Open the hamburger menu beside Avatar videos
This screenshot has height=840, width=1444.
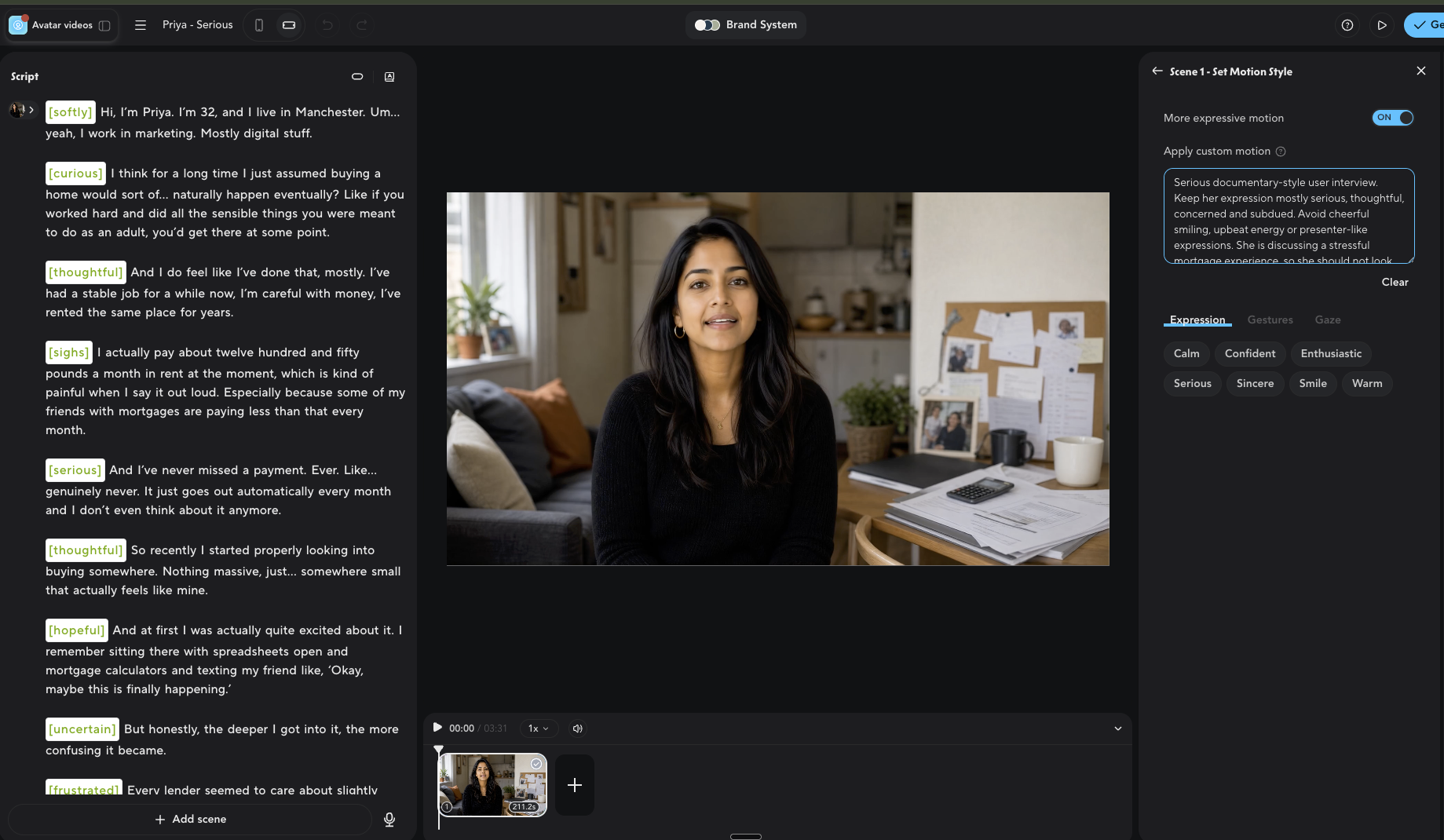pyautogui.click(x=141, y=25)
